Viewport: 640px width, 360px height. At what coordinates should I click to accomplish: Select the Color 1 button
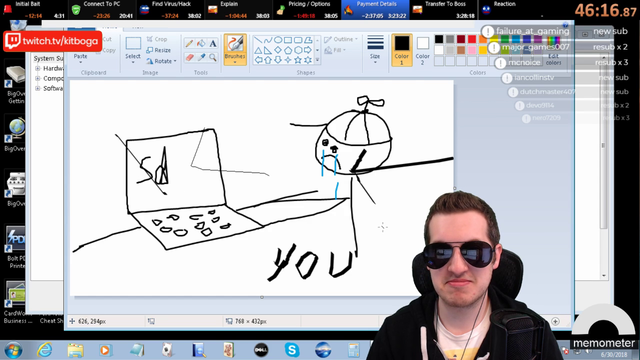click(x=402, y=49)
